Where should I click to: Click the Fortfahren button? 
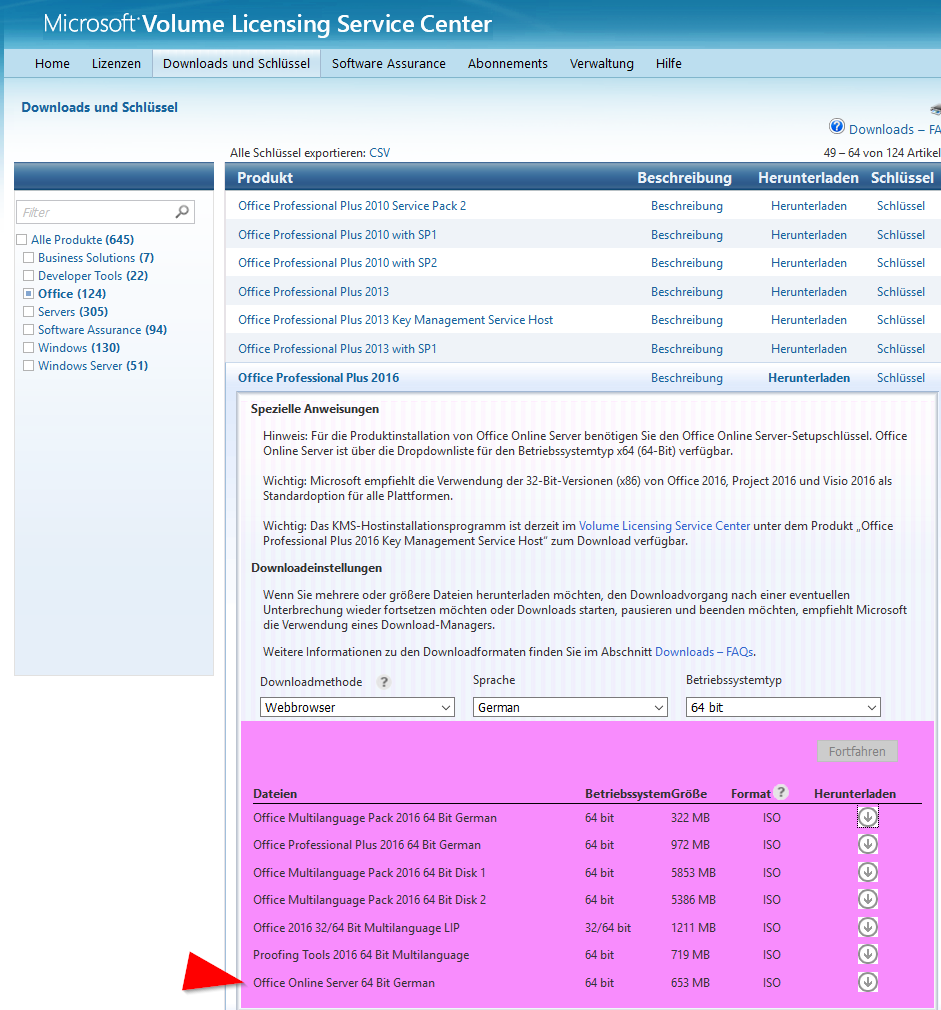pyautogui.click(x=857, y=751)
